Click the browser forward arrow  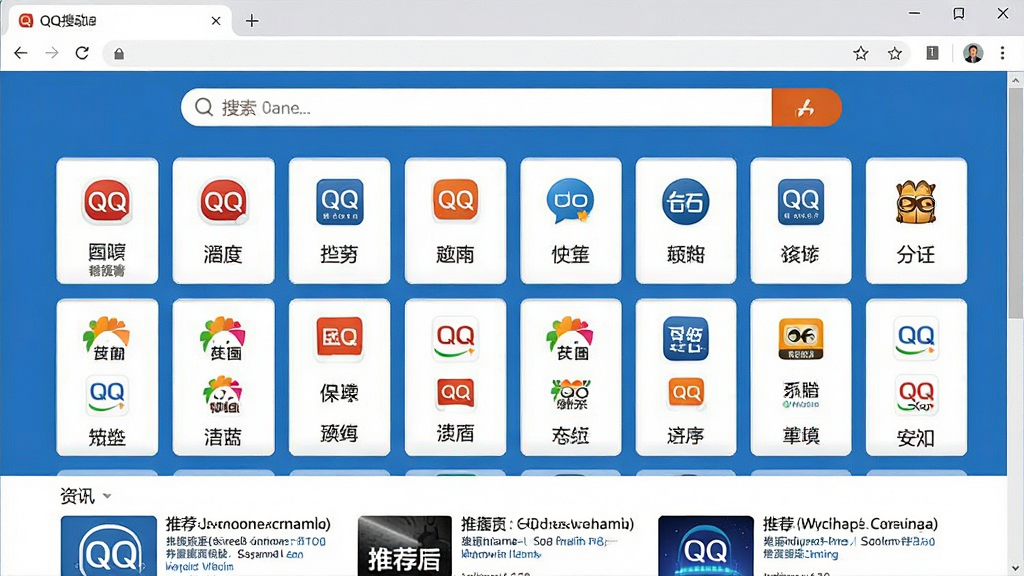click(52, 53)
